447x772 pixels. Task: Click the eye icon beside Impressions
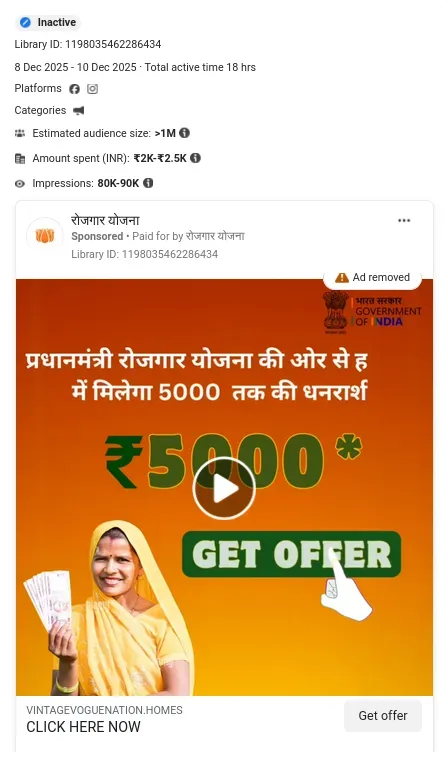click(x=20, y=184)
